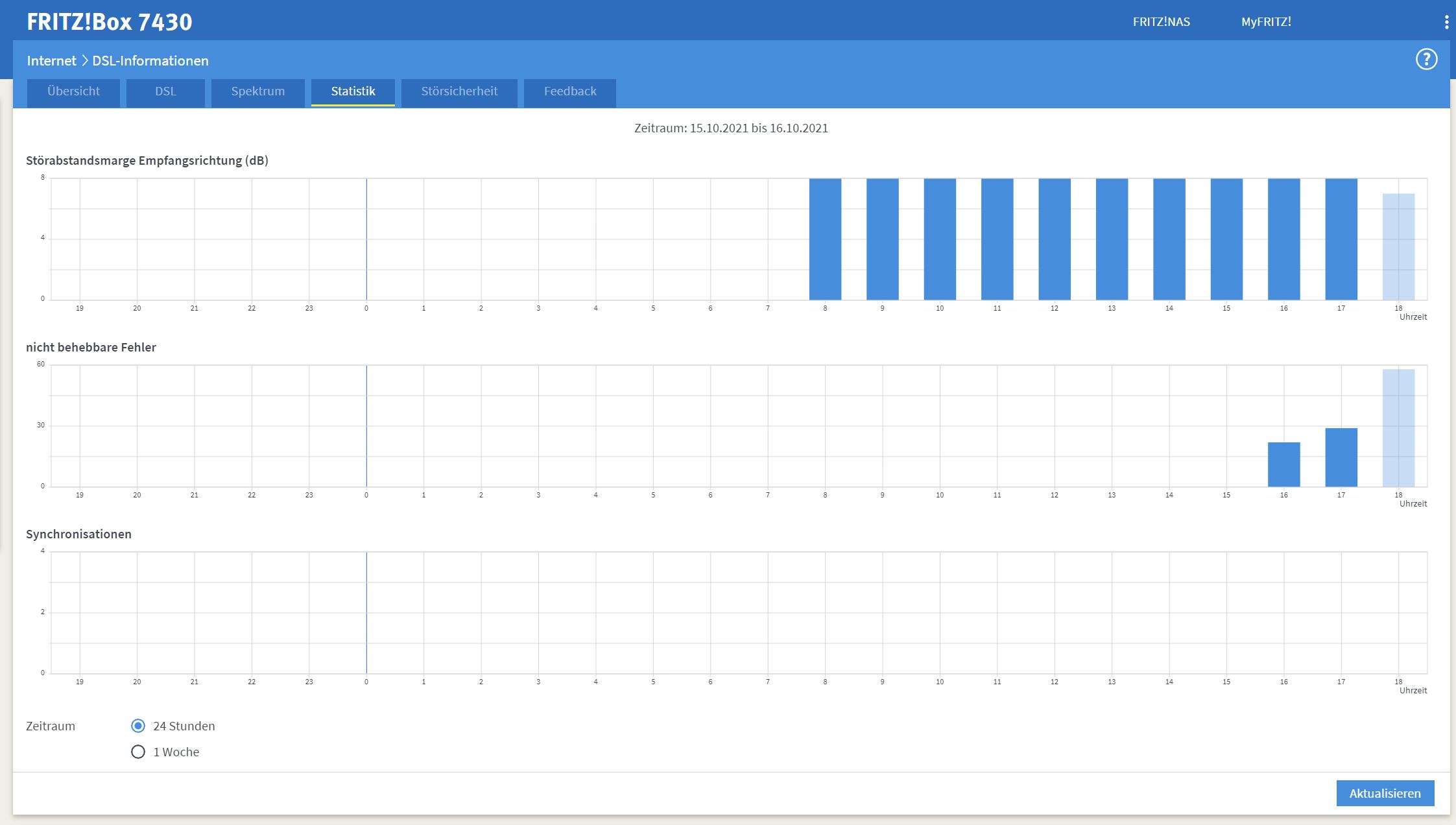
Task: Click Internet in the breadcrumb
Action: 51,61
